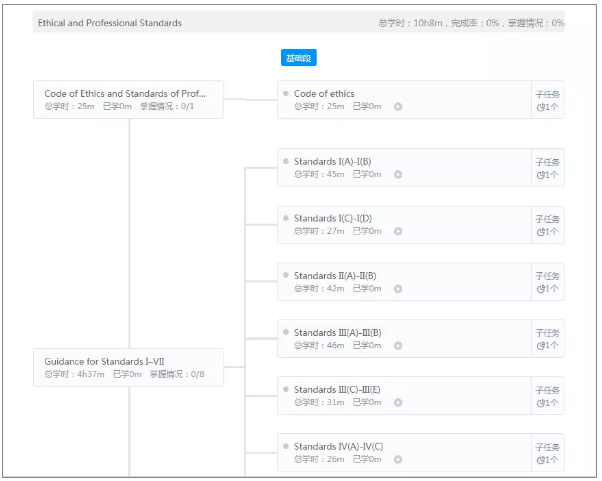This screenshot has width=602, height=481.
Task: Start Standards I(C)-I(D) via play icon
Action: 398,231
